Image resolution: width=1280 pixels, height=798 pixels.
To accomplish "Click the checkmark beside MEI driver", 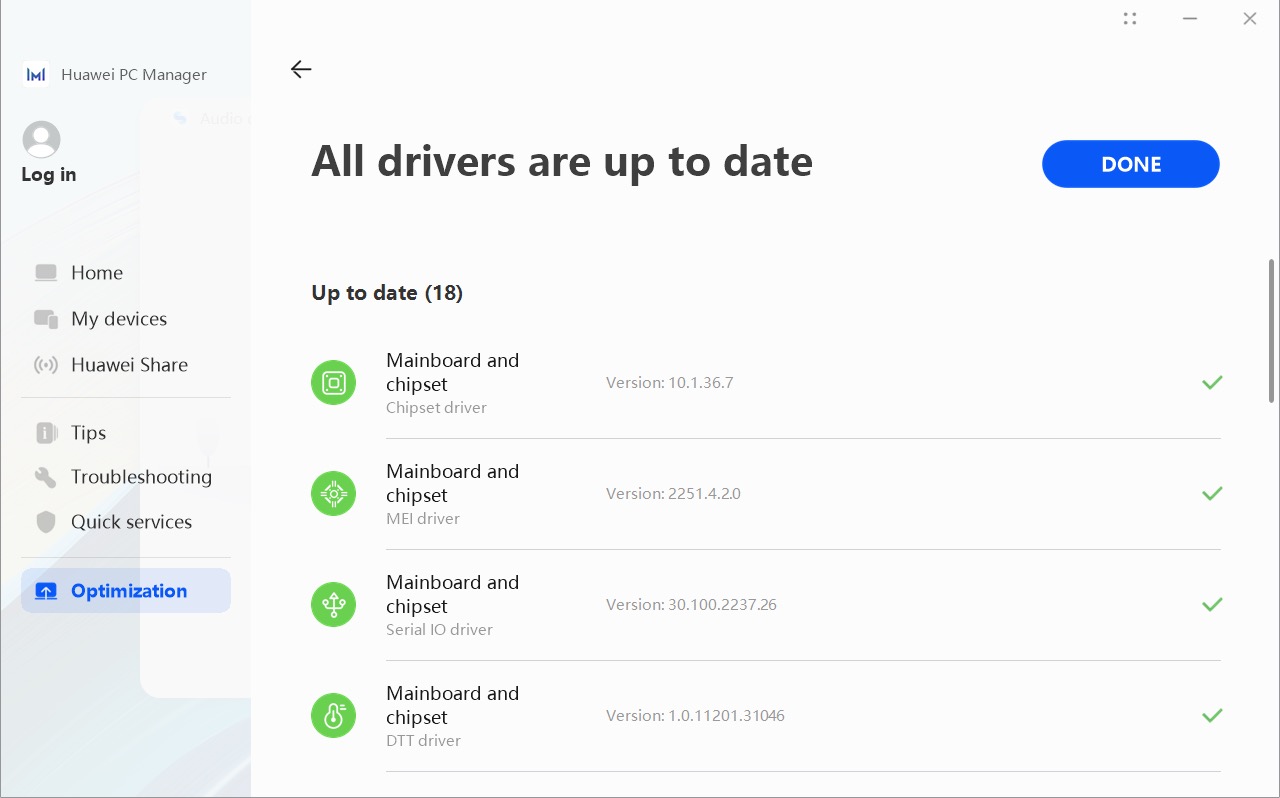I will (1212, 493).
